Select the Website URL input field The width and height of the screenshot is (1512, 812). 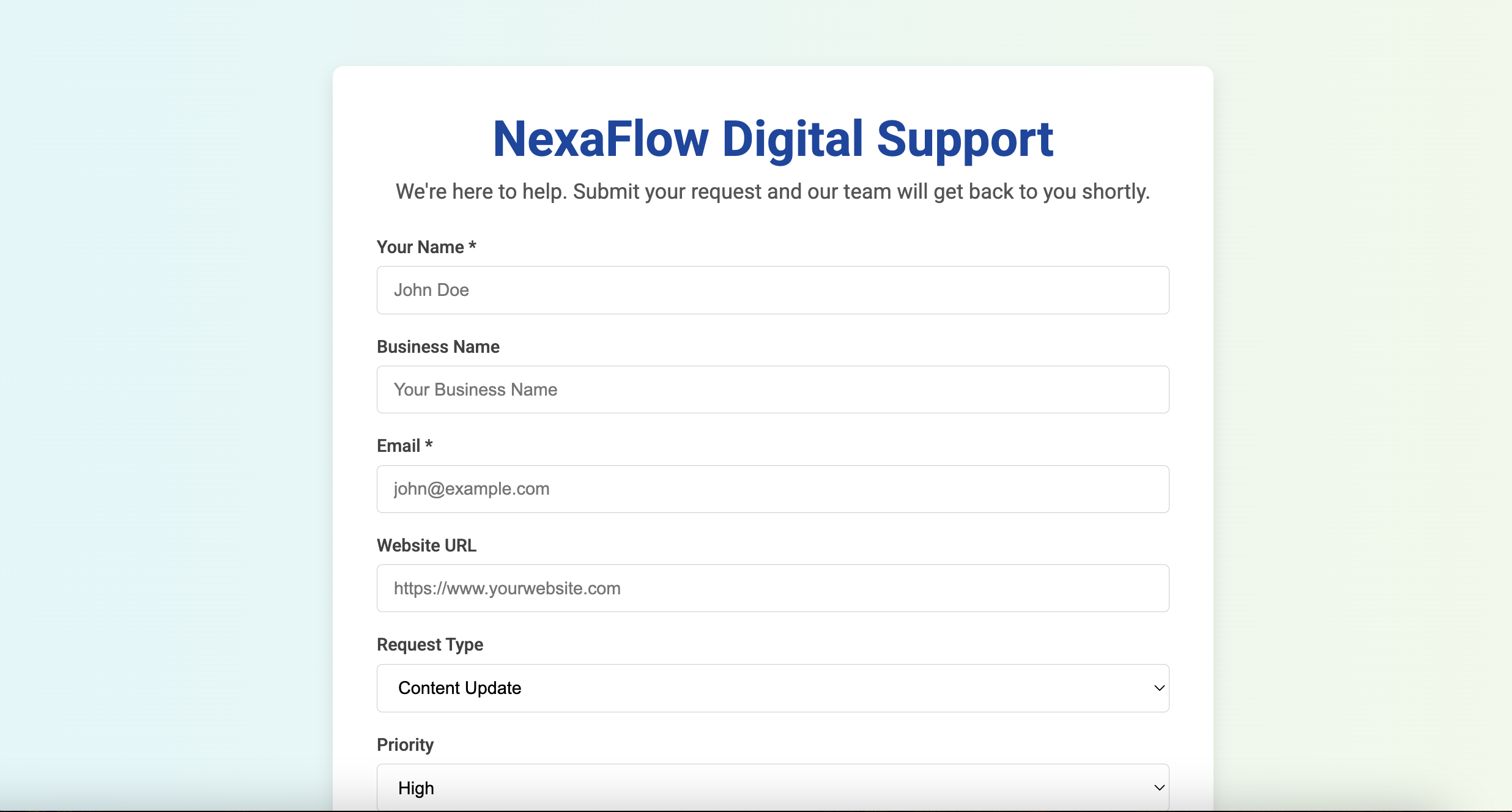coord(773,588)
